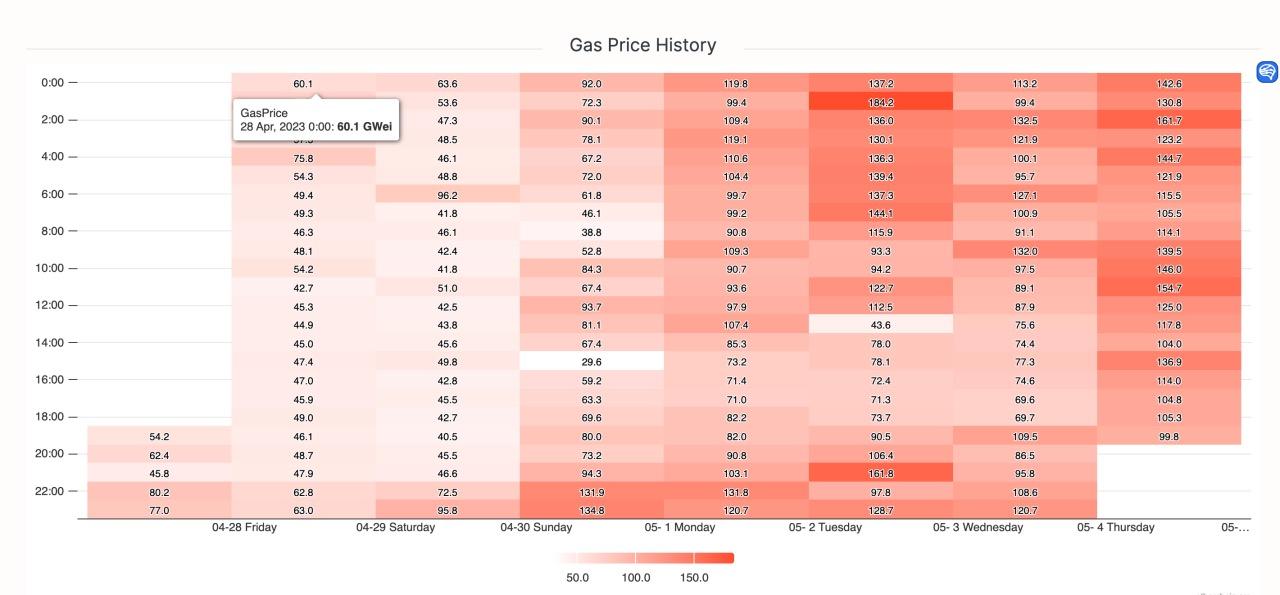Click the blue brain extension icon

(1267, 72)
